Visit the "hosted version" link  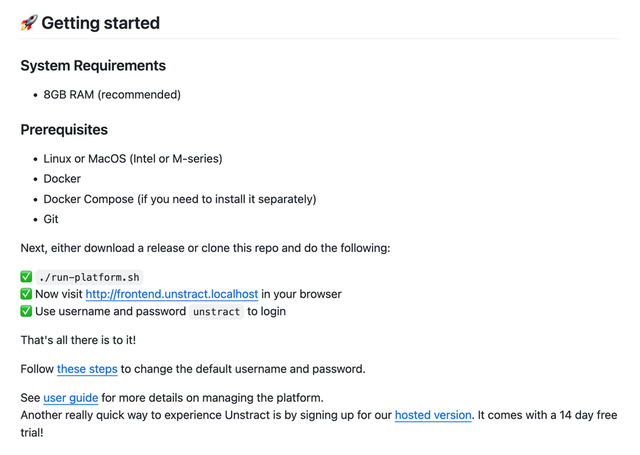click(433, 415)
